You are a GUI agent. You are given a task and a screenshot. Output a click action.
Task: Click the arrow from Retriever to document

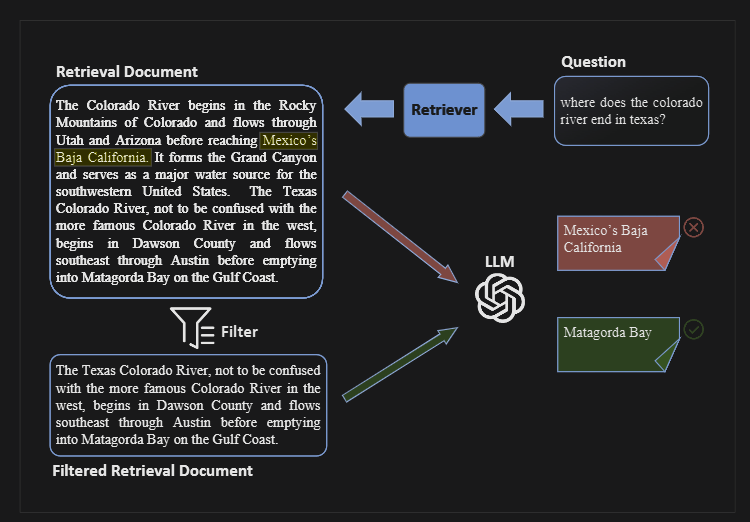pos(369,109)
